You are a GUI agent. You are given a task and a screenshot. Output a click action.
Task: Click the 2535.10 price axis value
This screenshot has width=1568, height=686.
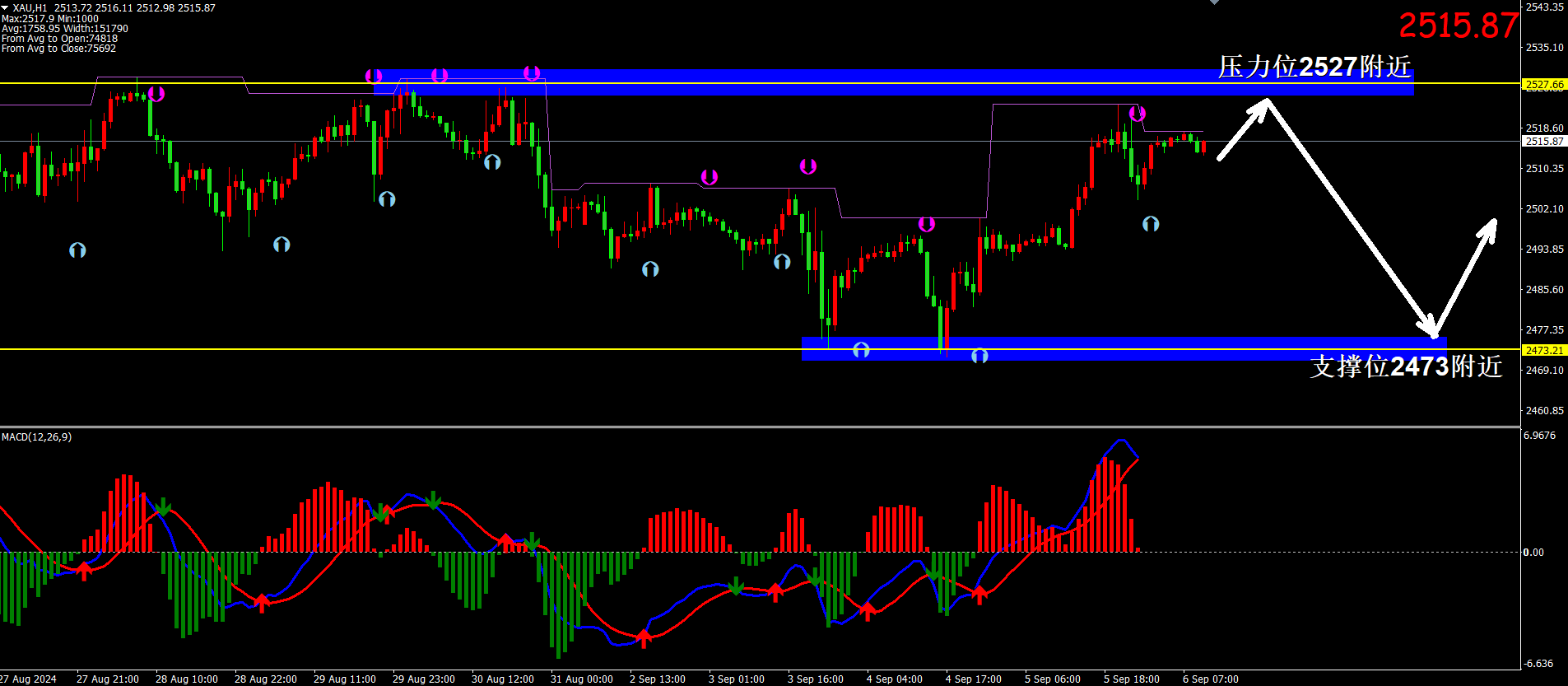tap(1544, 47)
